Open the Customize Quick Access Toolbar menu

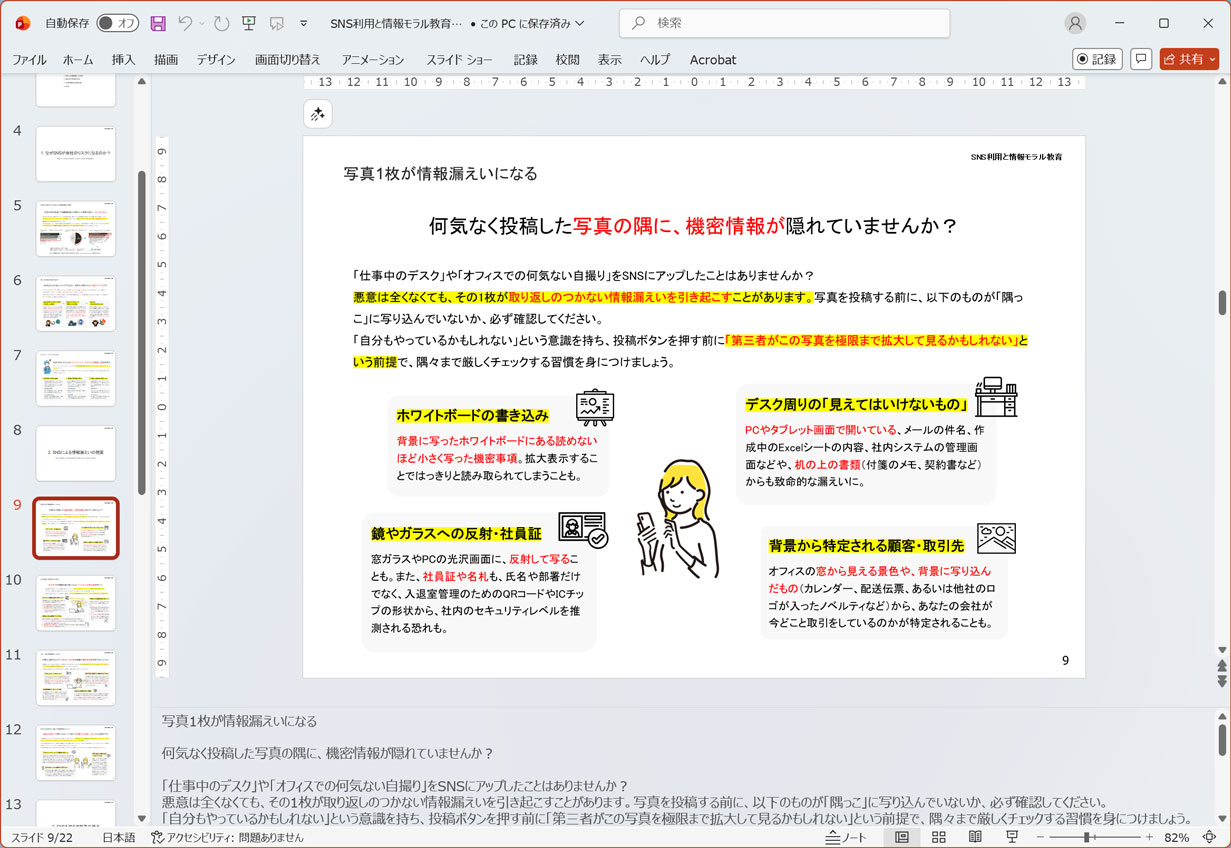point(305,23)
